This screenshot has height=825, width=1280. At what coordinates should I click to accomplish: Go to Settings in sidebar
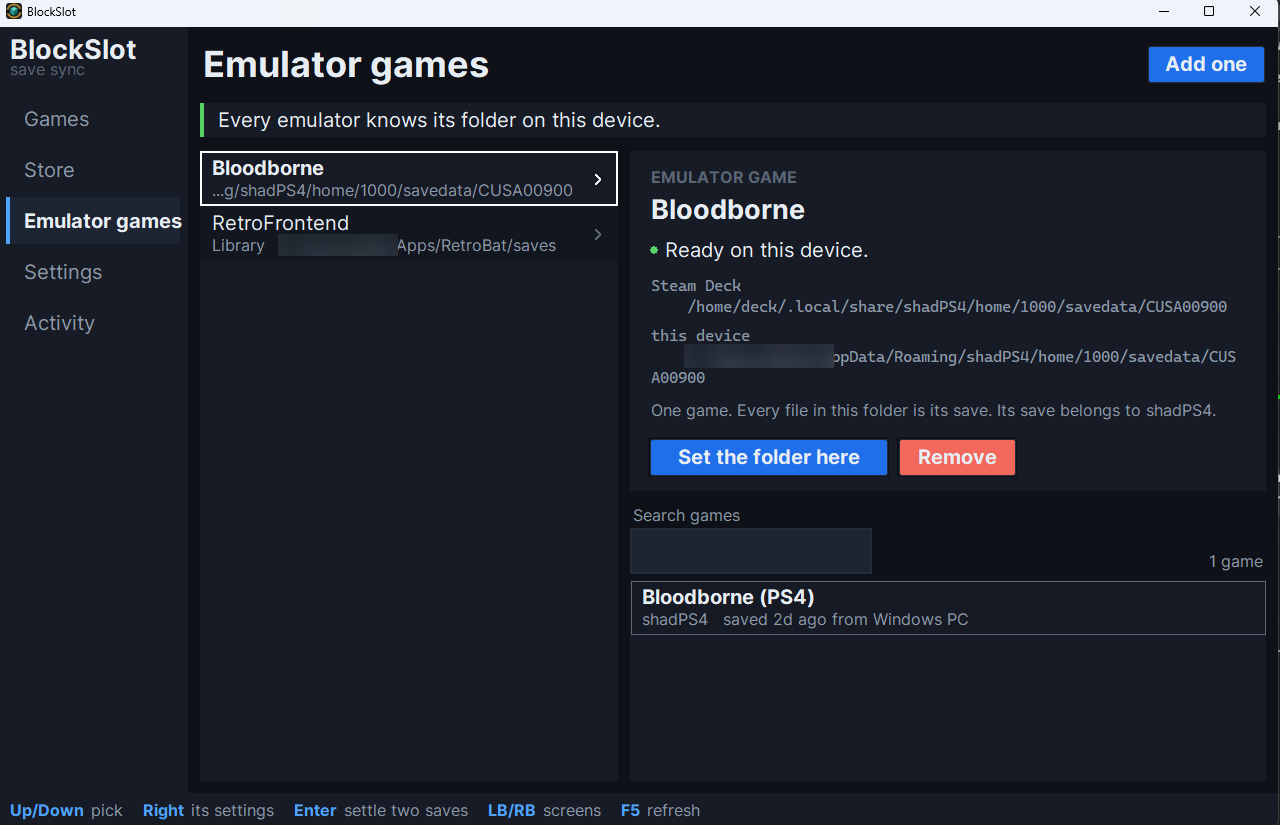click(63, 272)
